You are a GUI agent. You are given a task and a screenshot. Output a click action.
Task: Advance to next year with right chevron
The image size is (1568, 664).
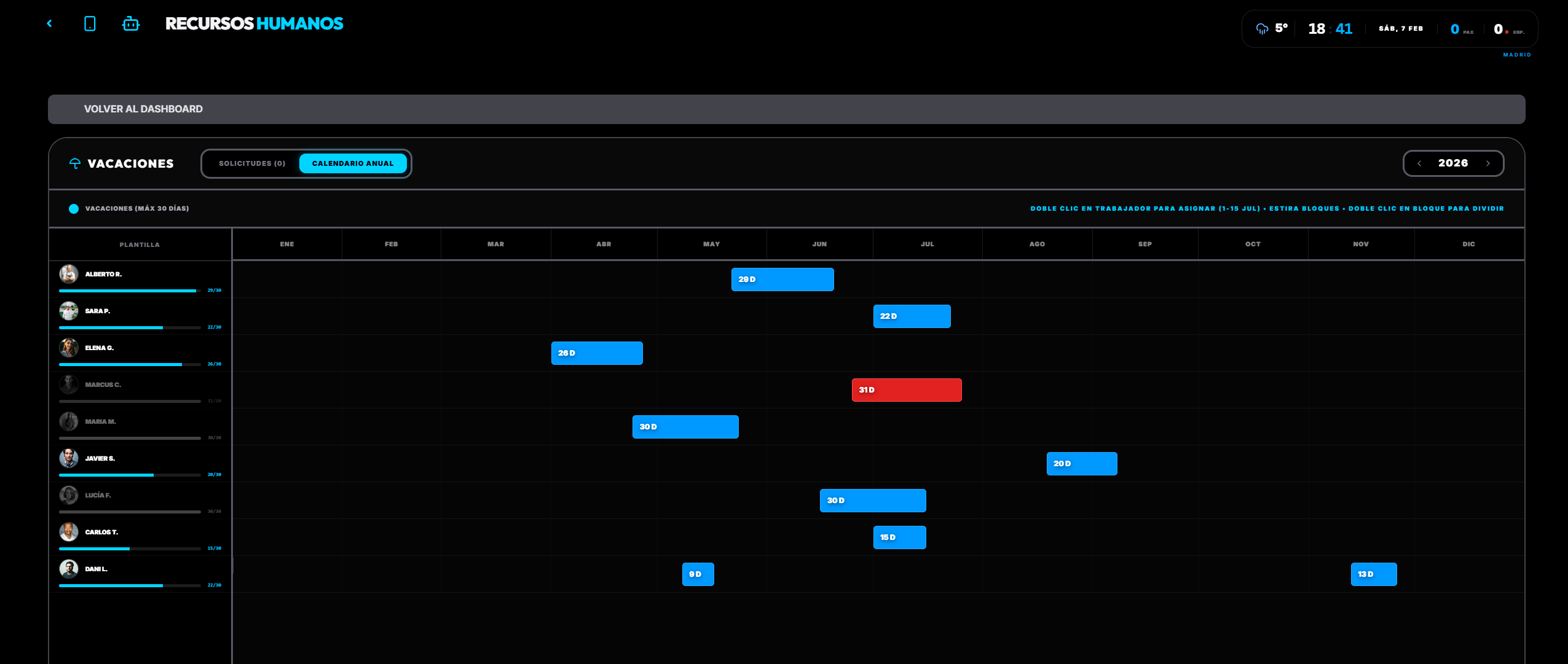(1488, 163)
